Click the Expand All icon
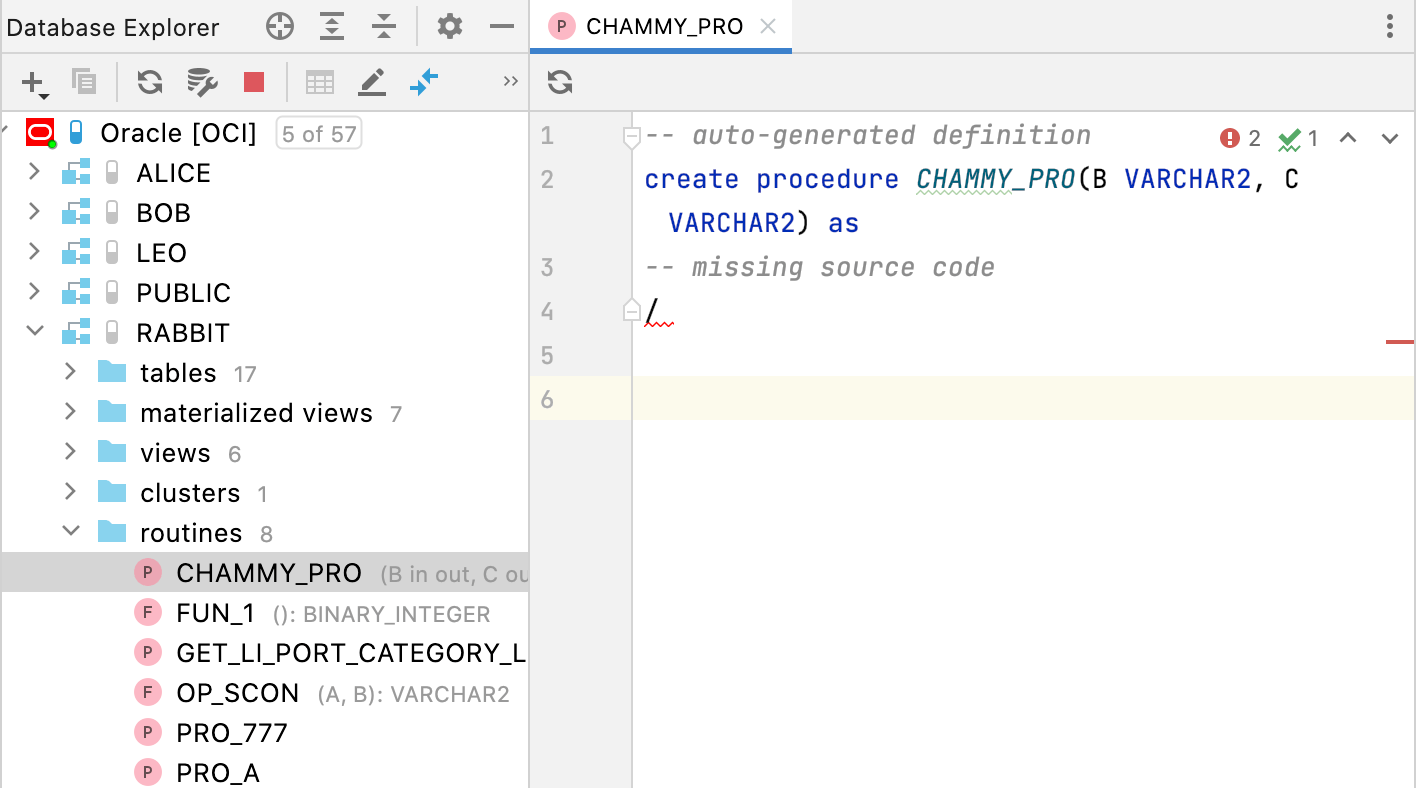This screenshot has height=788, width=1416. [332, 27]
